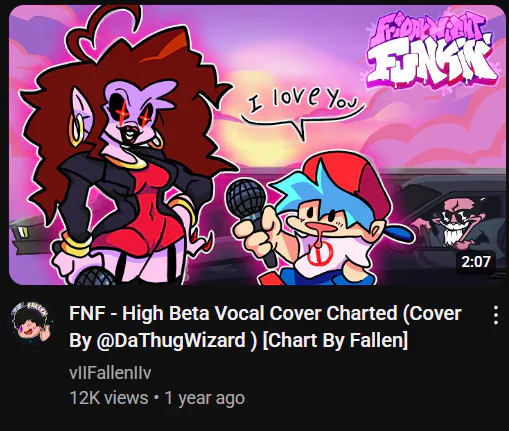Click the red no-symbol on the white shirt
This screenshot has height=431, width=509.
tap(319, 253)
